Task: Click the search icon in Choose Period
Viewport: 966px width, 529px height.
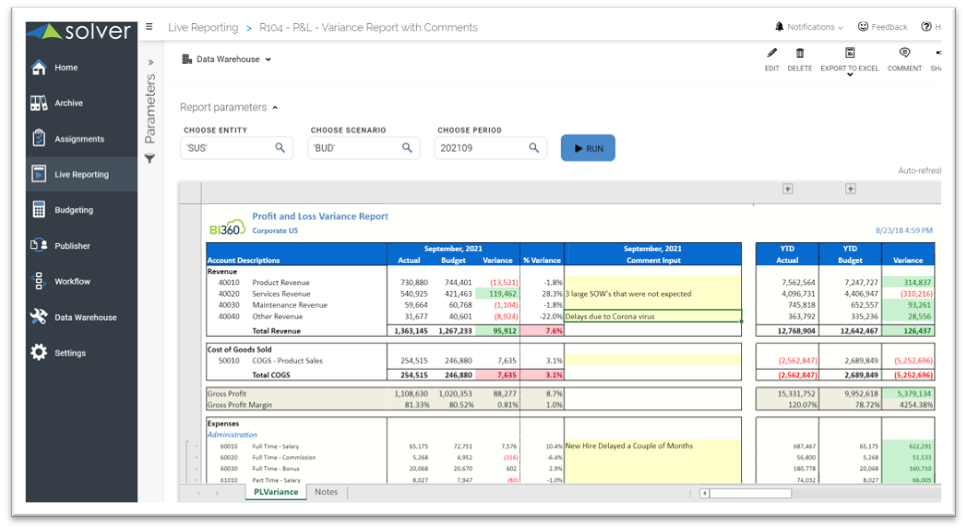Action: pos(533,148)
